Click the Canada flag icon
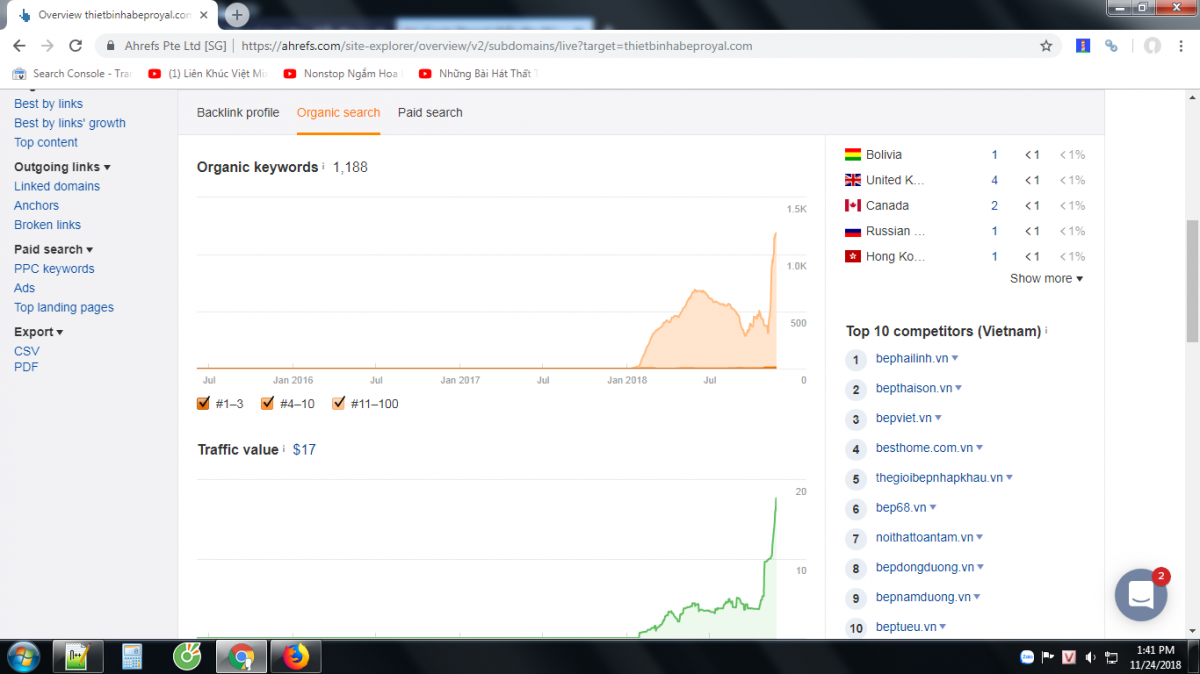Viewport: 1200px width, 674px height. [x=853, y=206]
